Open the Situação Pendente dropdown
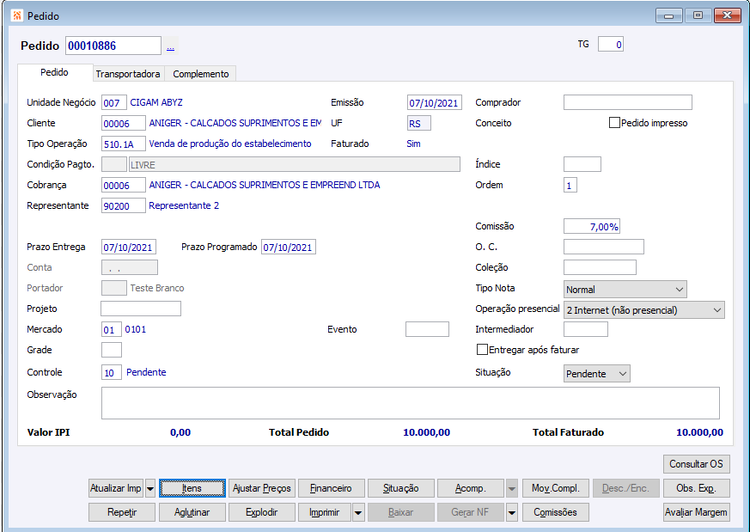750x532 pixels. 597,374
